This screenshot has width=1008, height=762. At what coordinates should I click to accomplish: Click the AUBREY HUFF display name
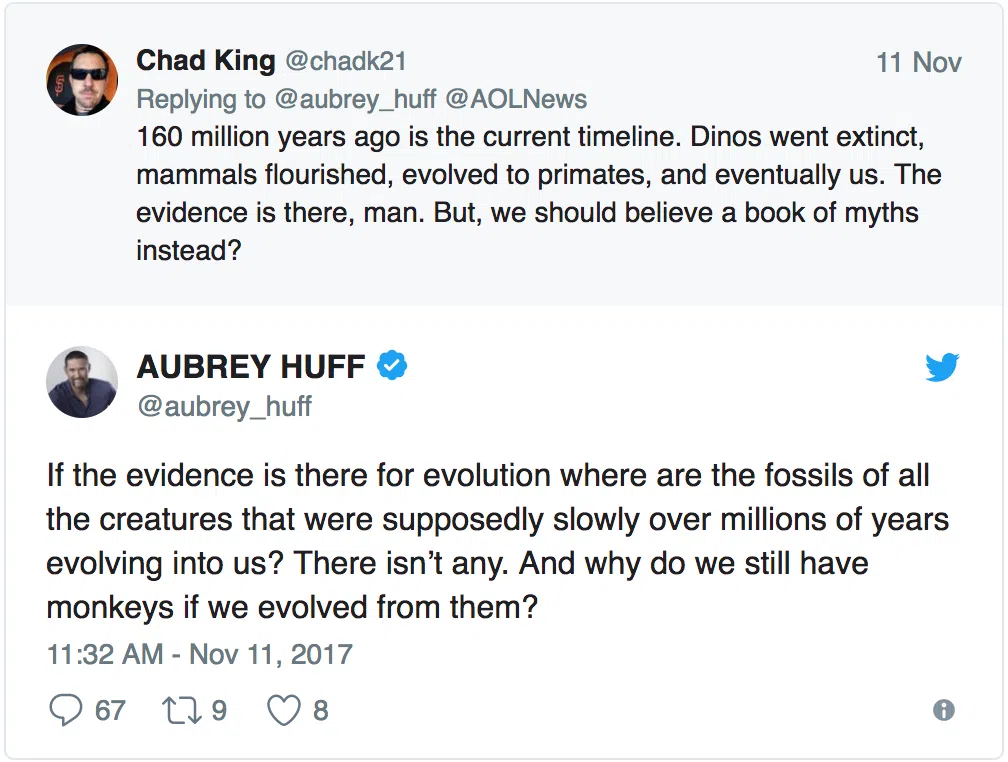click(x=251, y=367)
